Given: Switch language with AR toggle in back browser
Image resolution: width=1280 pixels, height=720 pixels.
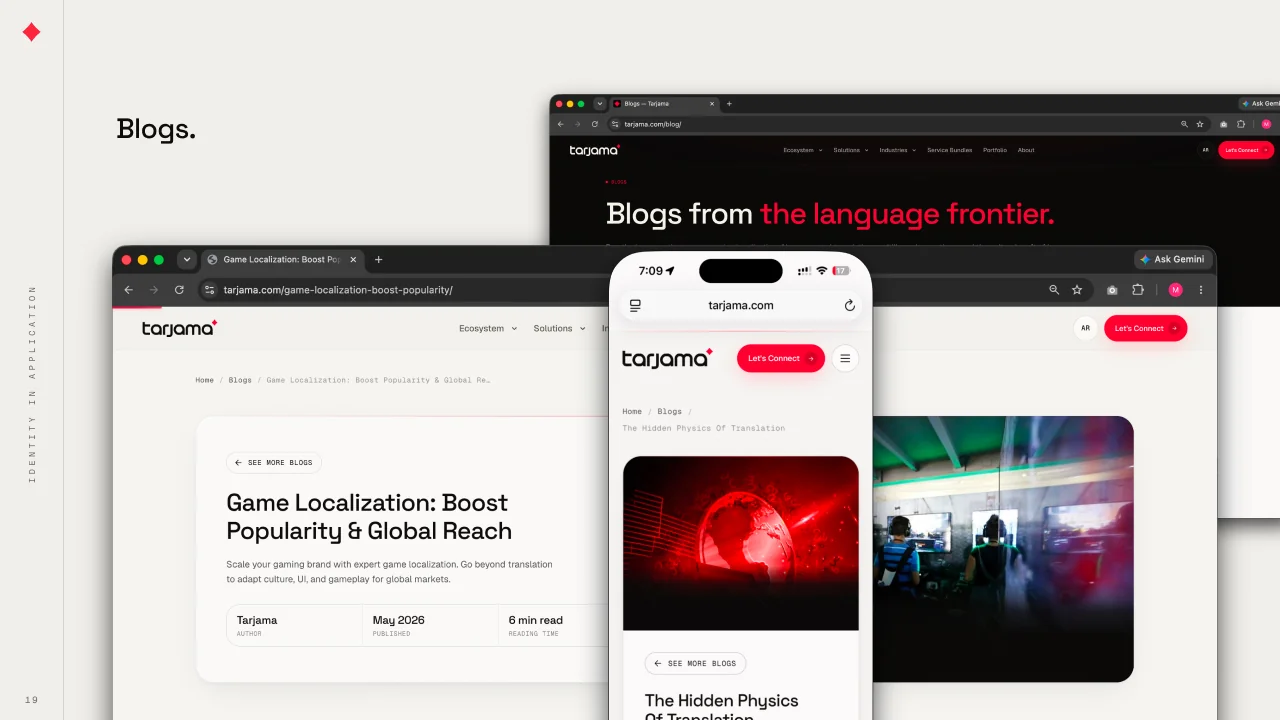Looking at the screenshot, I should tap(1205, 150).
